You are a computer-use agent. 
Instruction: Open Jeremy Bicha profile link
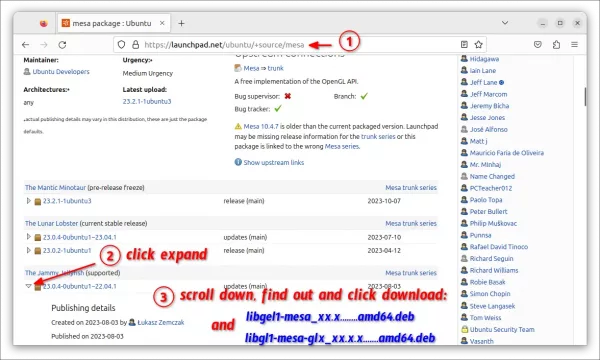tap(489, 106)
